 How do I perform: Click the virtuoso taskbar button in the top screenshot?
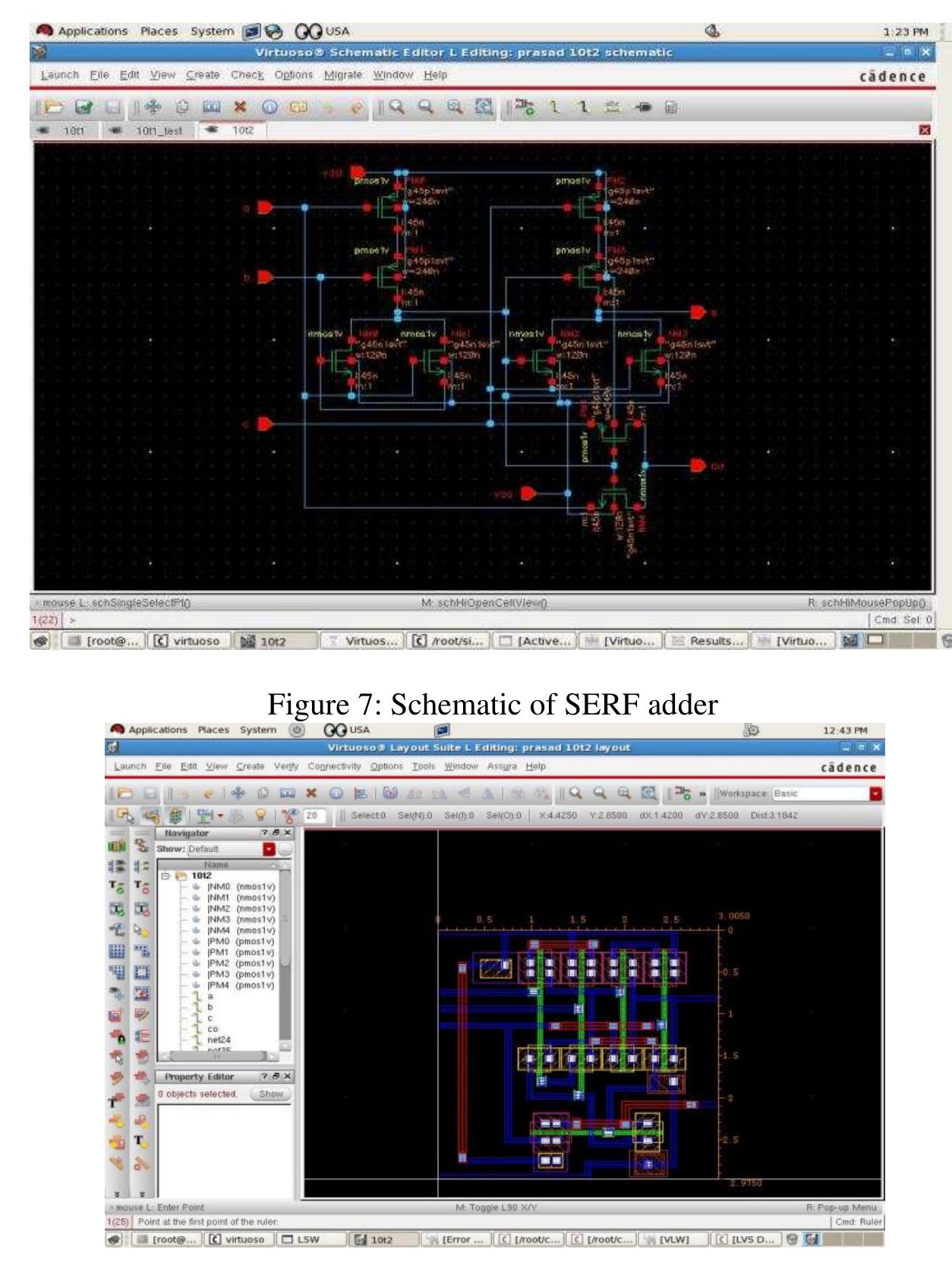(x=188, y=641)
